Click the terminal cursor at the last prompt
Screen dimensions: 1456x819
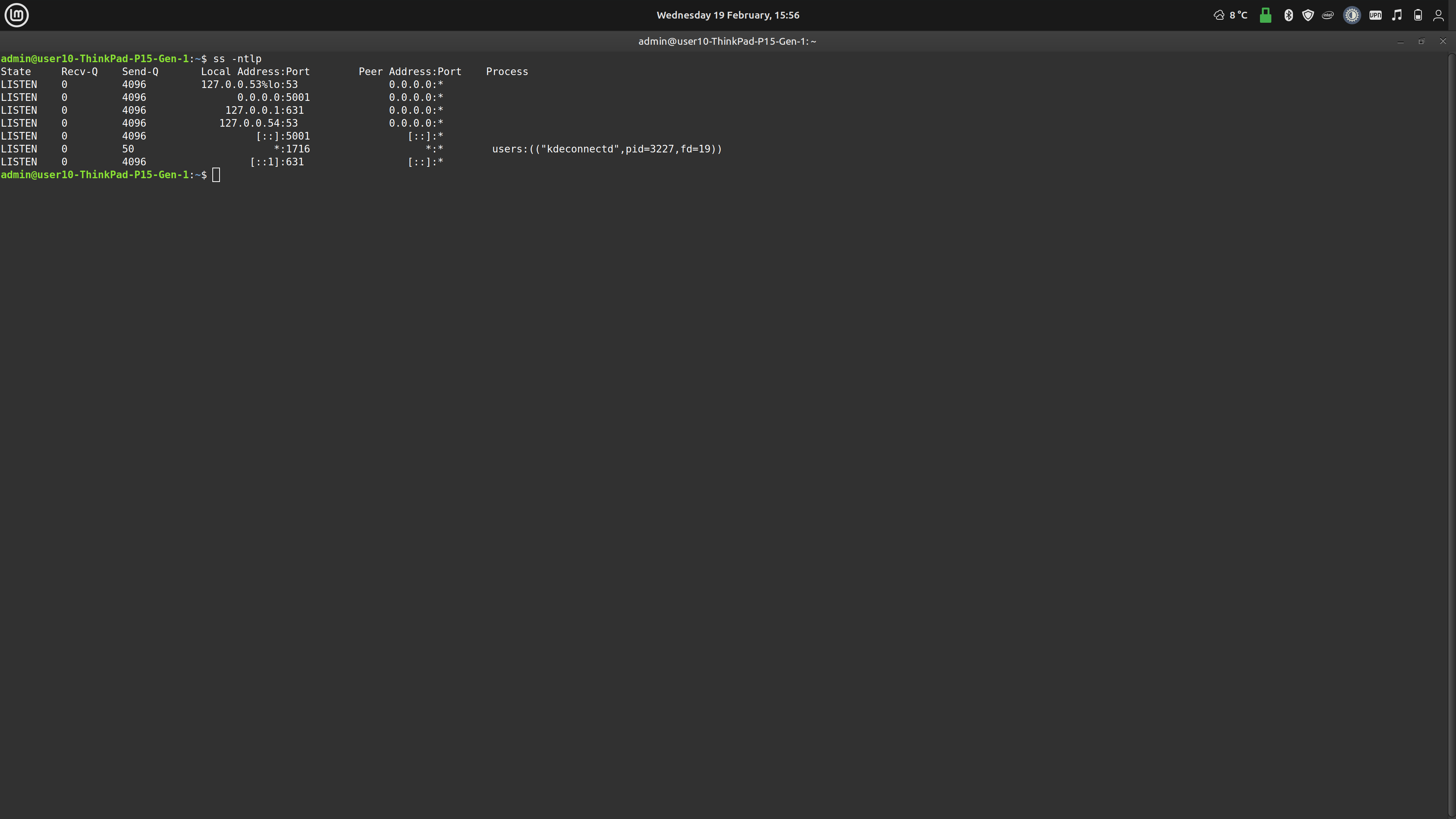click(216, 175)
